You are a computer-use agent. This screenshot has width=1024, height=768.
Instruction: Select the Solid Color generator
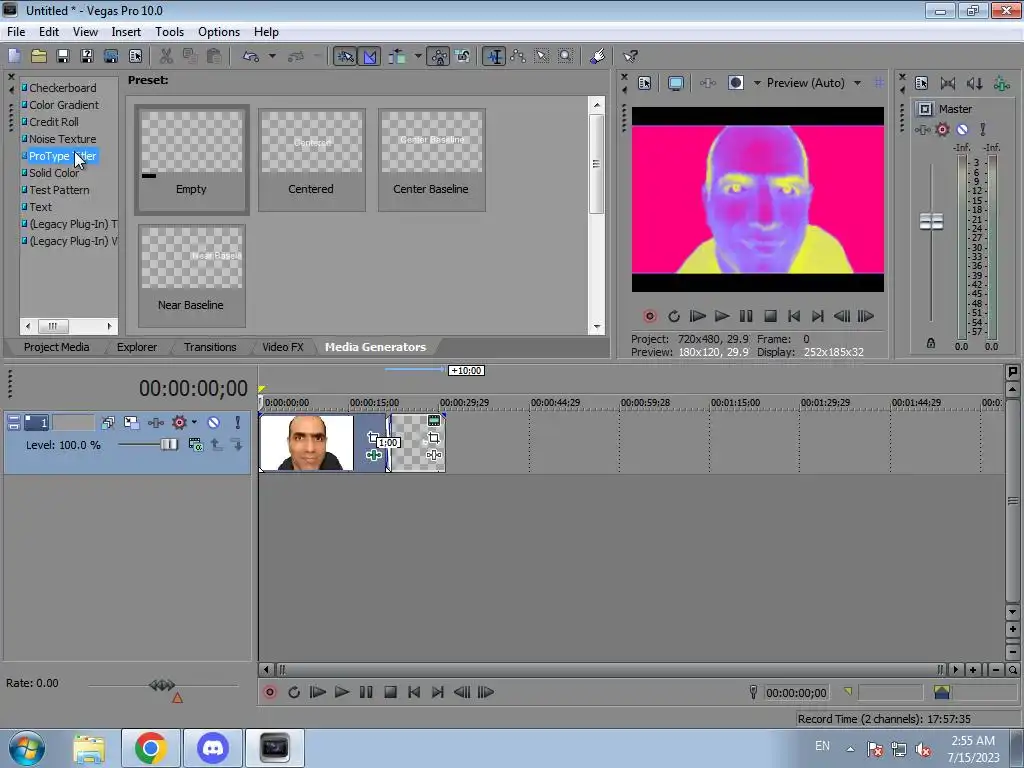pyautogui.click(x=54, y=173)
